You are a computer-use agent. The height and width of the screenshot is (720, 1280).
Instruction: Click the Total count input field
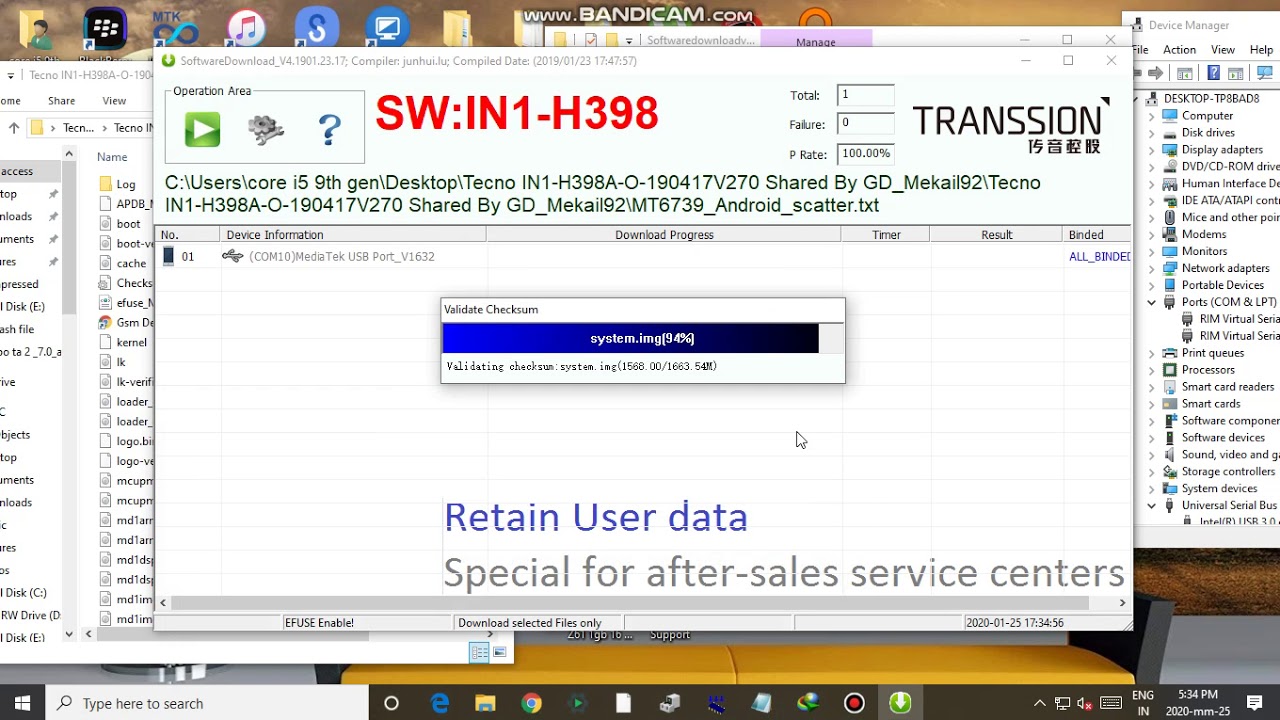click(x=865, y=95)
